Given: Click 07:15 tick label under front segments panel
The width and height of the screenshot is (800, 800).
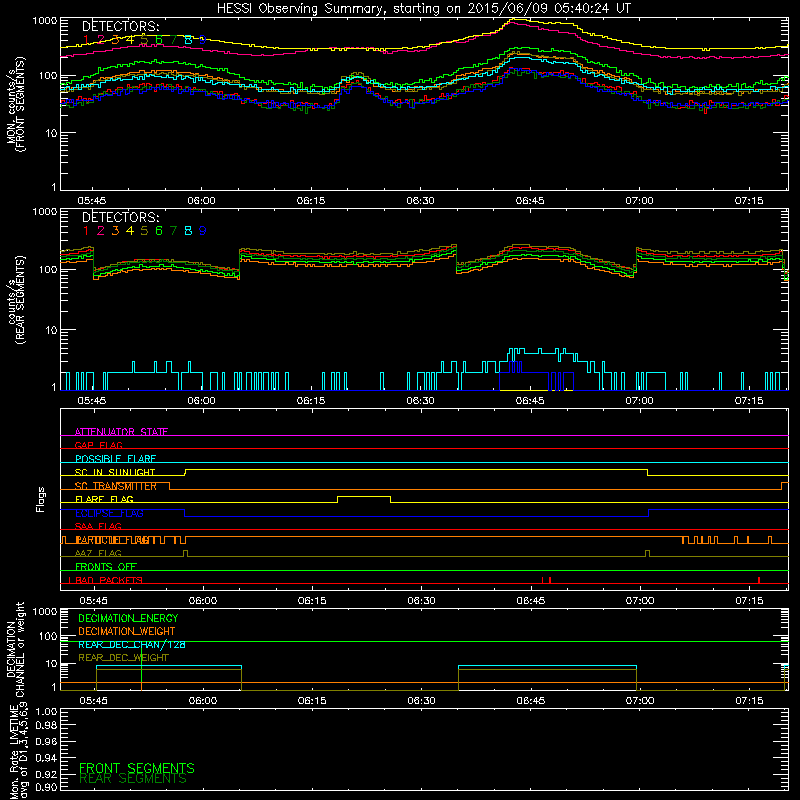Looking at the screenshot, I should tap(748, 201).
